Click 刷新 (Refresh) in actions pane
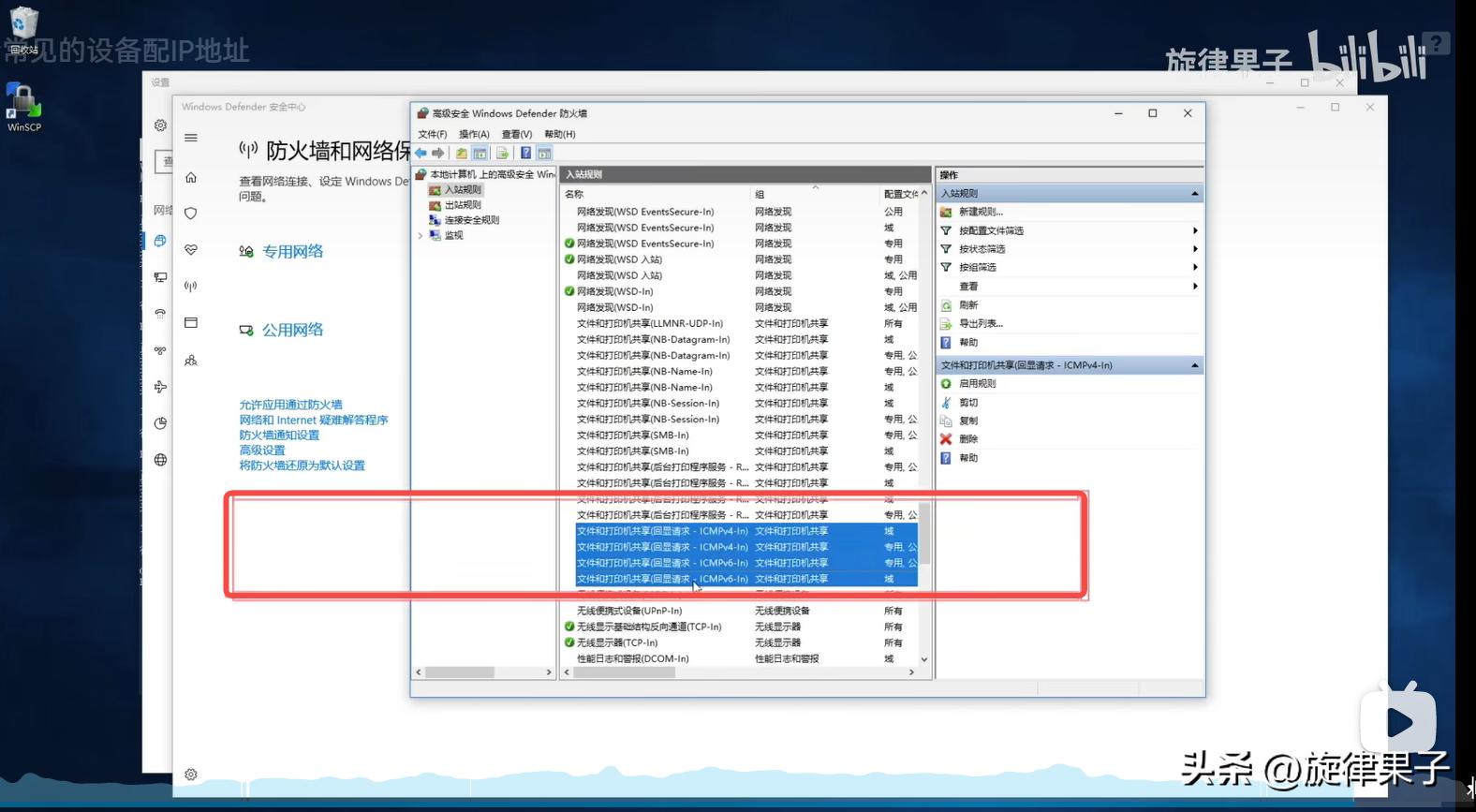1476x812 pixels. pos(968,305)
